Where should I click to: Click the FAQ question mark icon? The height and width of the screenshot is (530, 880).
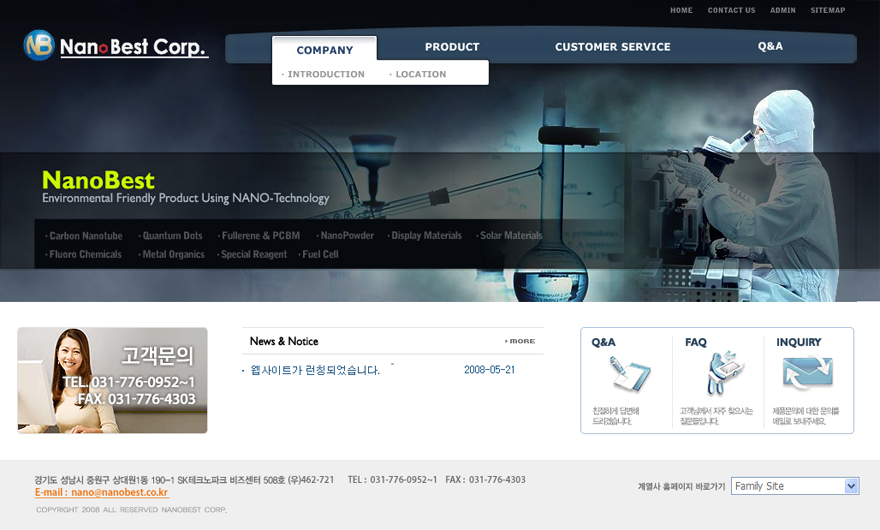pos(718,375)
